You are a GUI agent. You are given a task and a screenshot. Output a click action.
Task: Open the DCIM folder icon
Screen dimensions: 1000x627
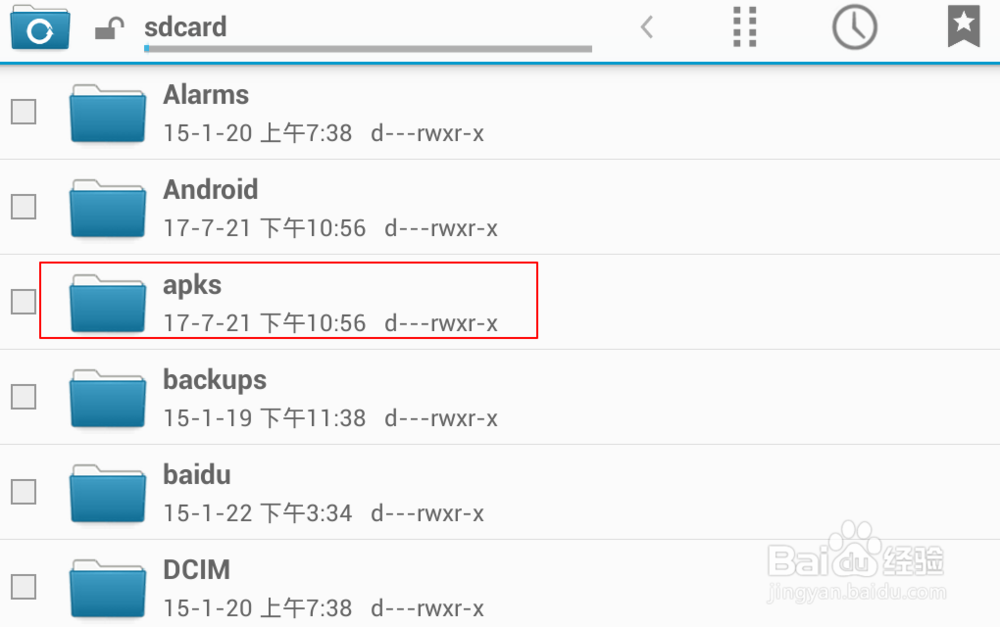[107, 589]
